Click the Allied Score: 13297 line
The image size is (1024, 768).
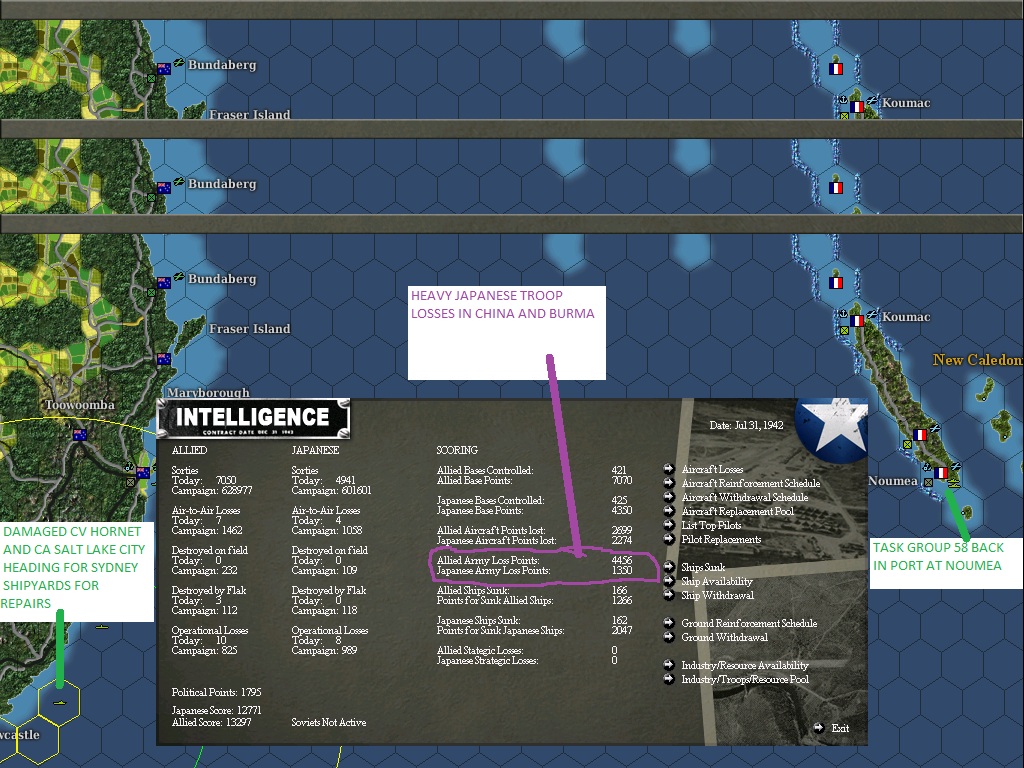pos(211,722)
